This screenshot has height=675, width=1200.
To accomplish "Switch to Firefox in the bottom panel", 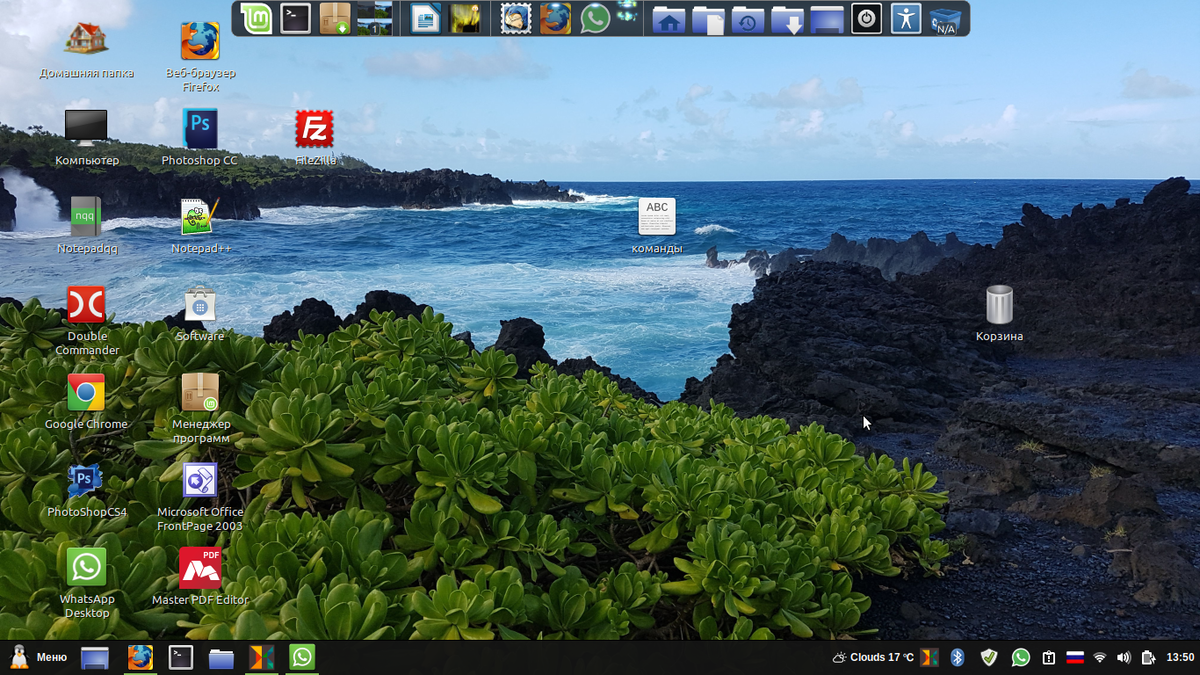I will coord(140,657).
